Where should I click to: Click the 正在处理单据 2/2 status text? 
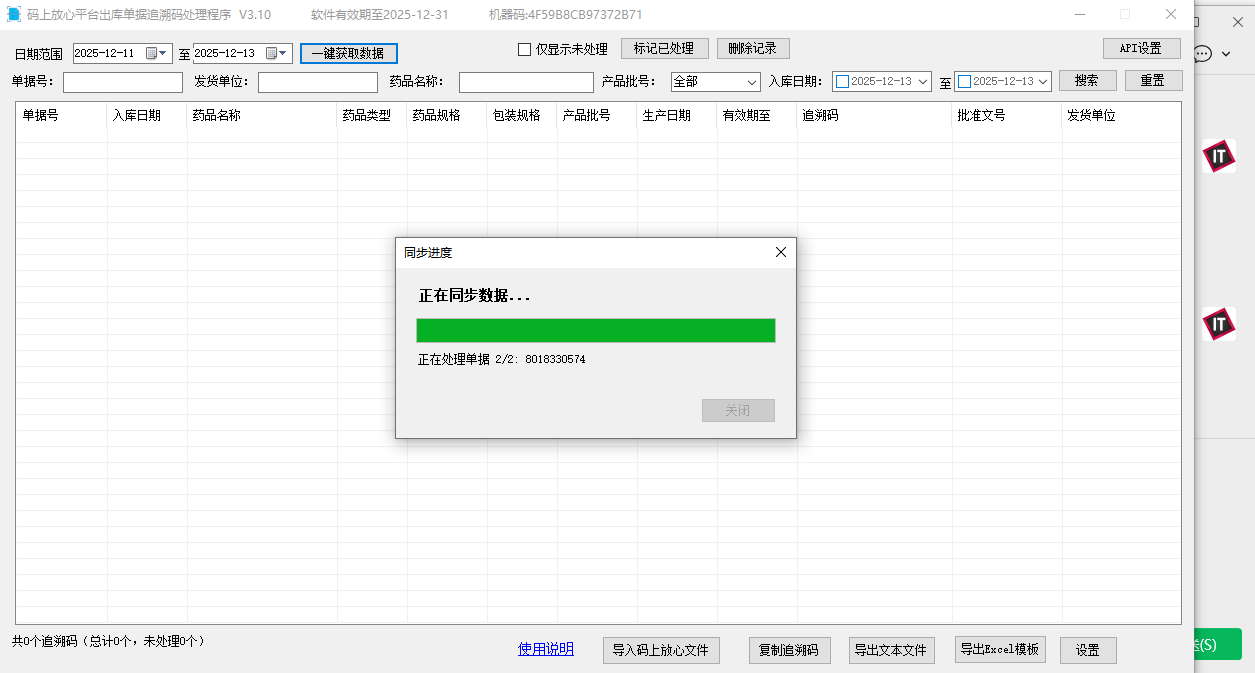click(x=502, y=360)
